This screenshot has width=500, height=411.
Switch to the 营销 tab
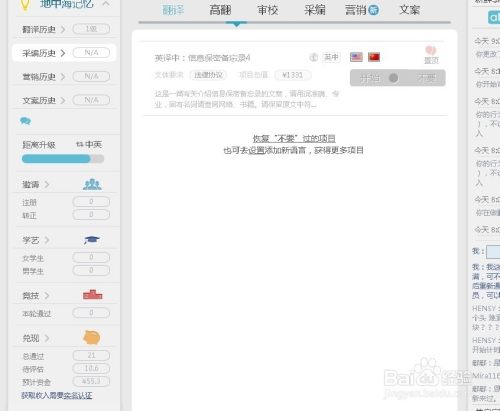[x=356, y=10]
